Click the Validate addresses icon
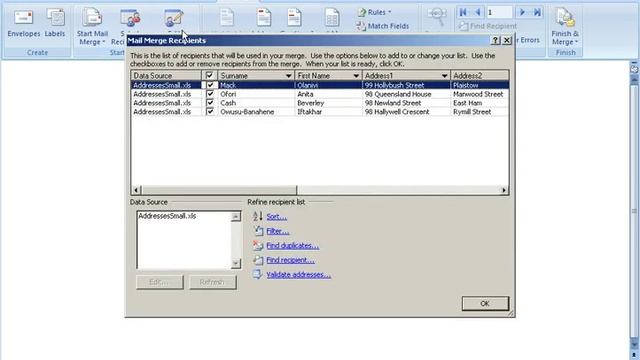The image size is (640, 360). 258,274
